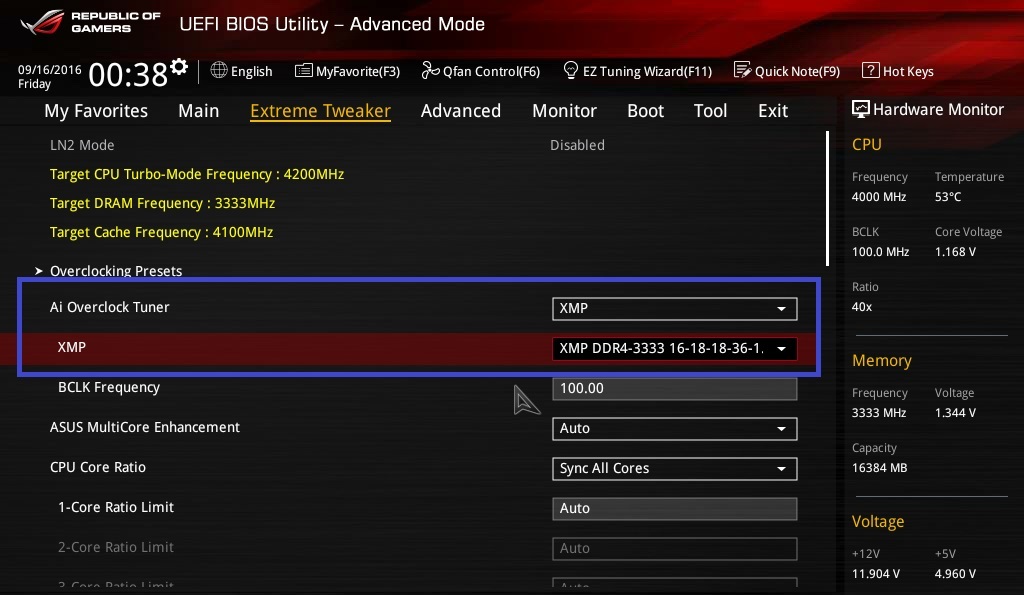Viewport: 1024px width, 595px height.
Task: Select the XMP setting row label
Action: (x=72, y=347)
